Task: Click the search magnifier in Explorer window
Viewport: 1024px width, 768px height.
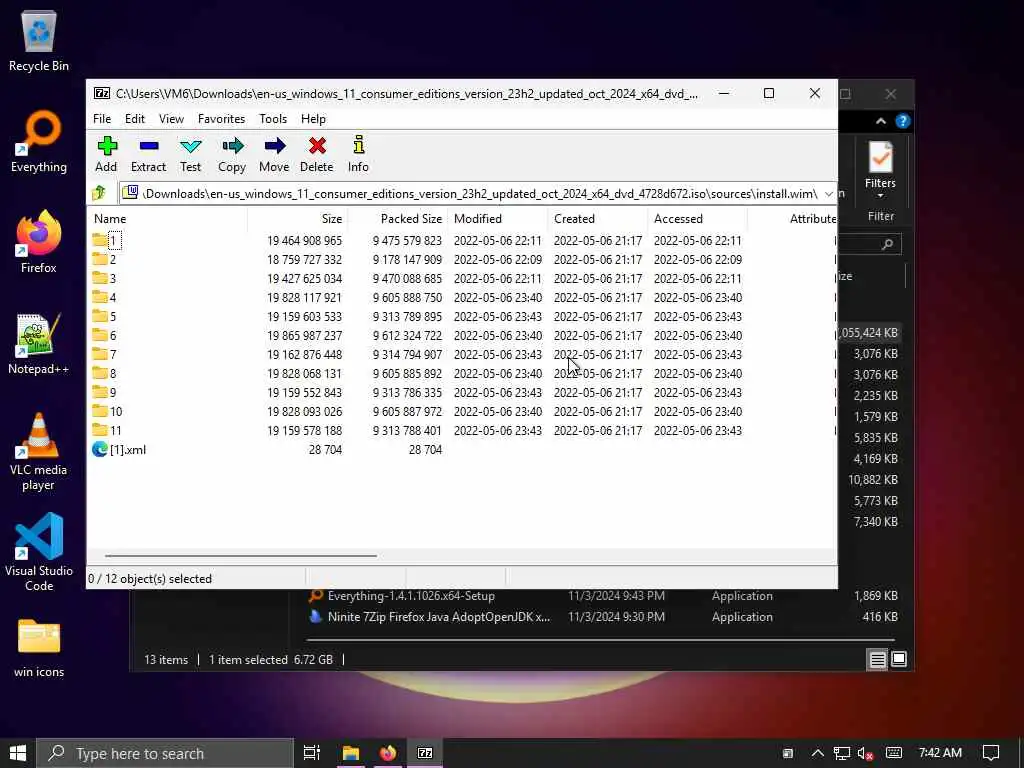Action: pyautogui.click(x=887, y=244)
